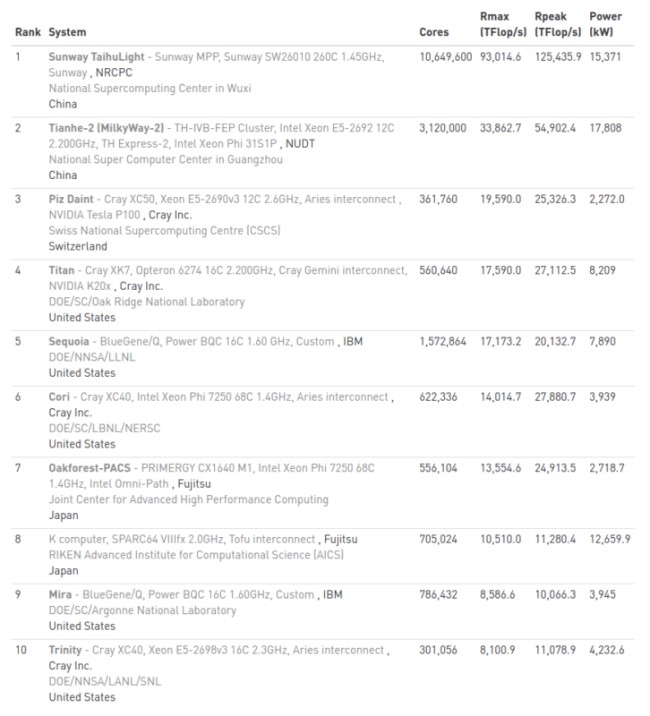The image size is (650, 716).
Task: Open the DOE/NNSA/LLNL site link
Action: pos(92,357)
